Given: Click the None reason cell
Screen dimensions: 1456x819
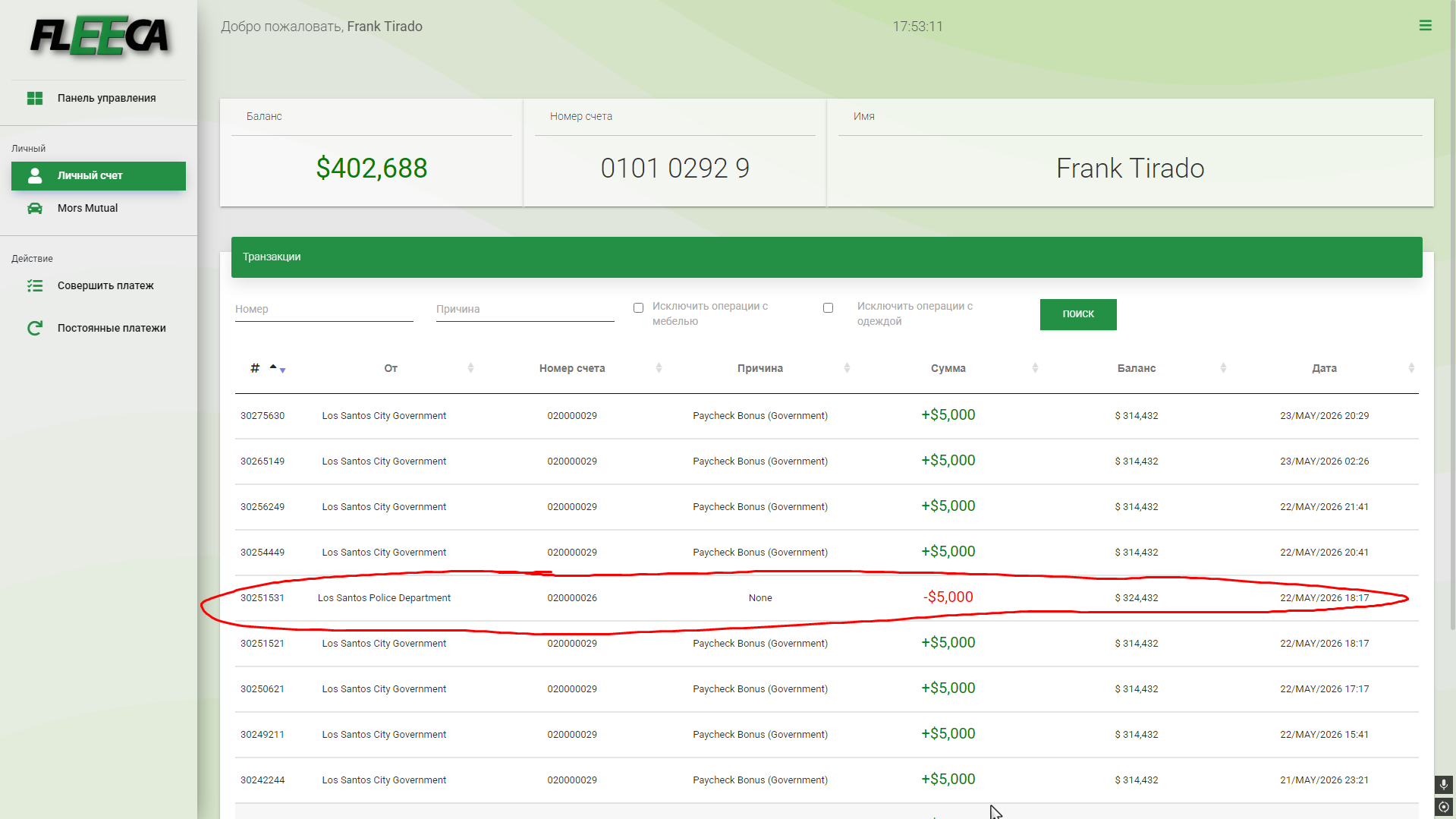Looking at the screenshot, I should tap(760, 598).
